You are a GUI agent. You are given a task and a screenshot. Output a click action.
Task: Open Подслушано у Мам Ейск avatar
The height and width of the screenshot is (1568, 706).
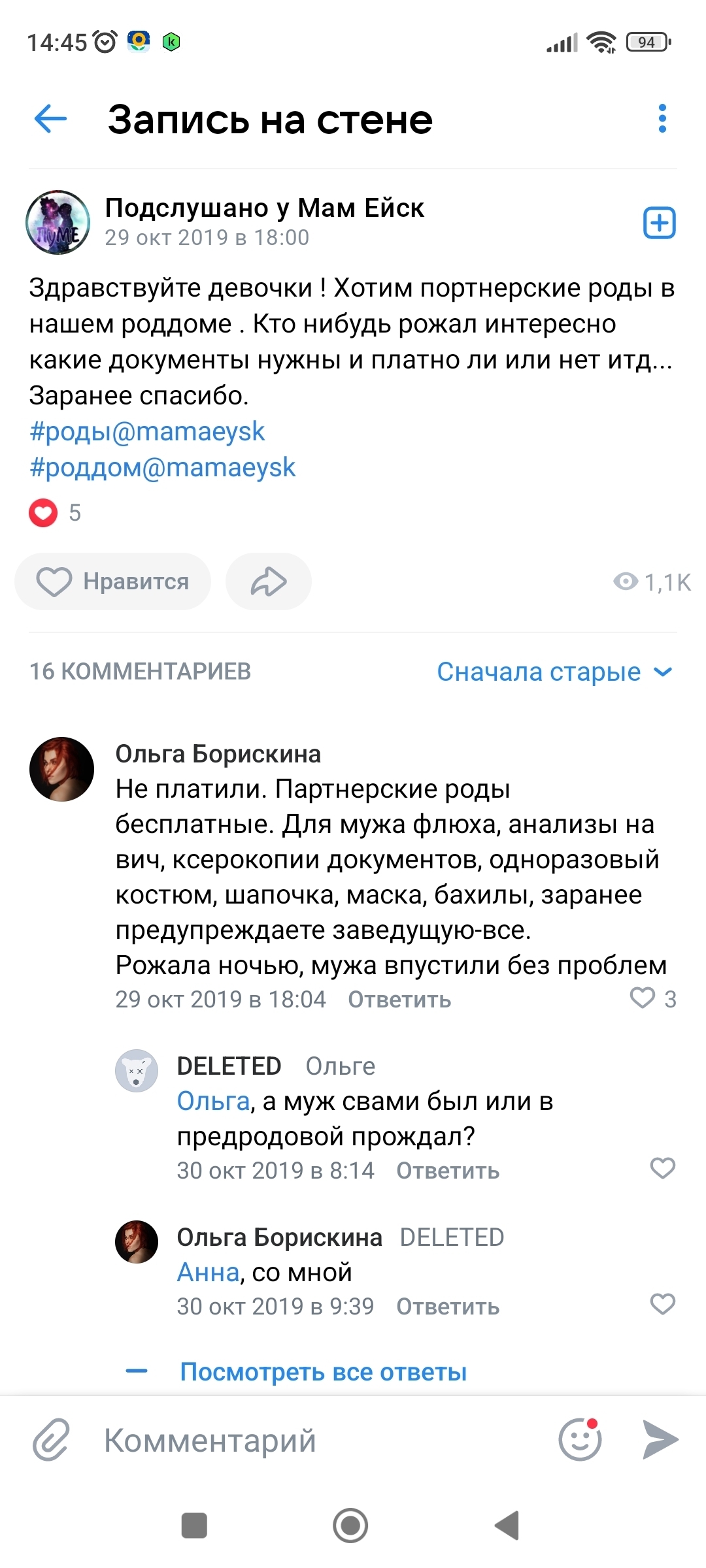pos(58,223)
